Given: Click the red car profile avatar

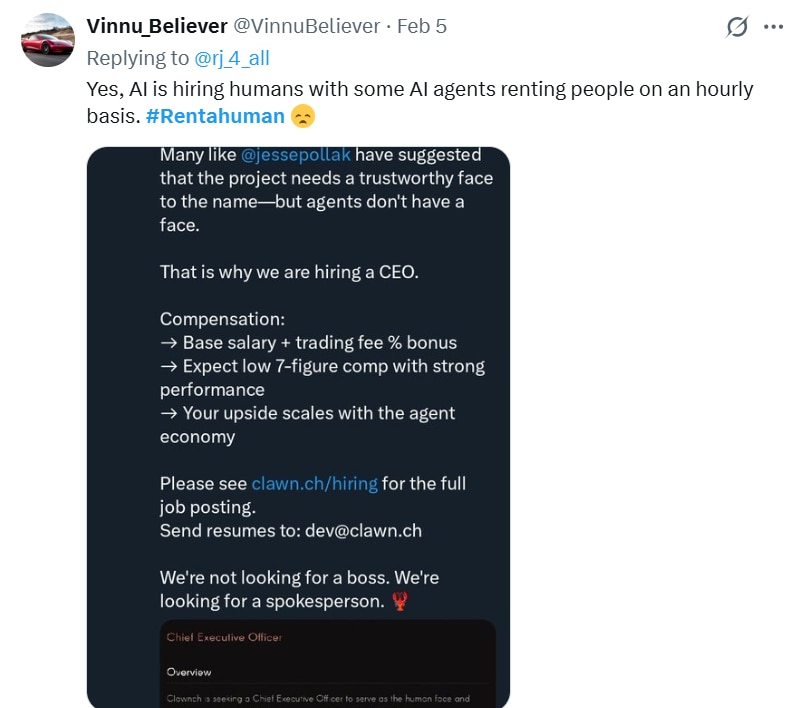Looking at the screenshot, I should (x=48, y=41).
